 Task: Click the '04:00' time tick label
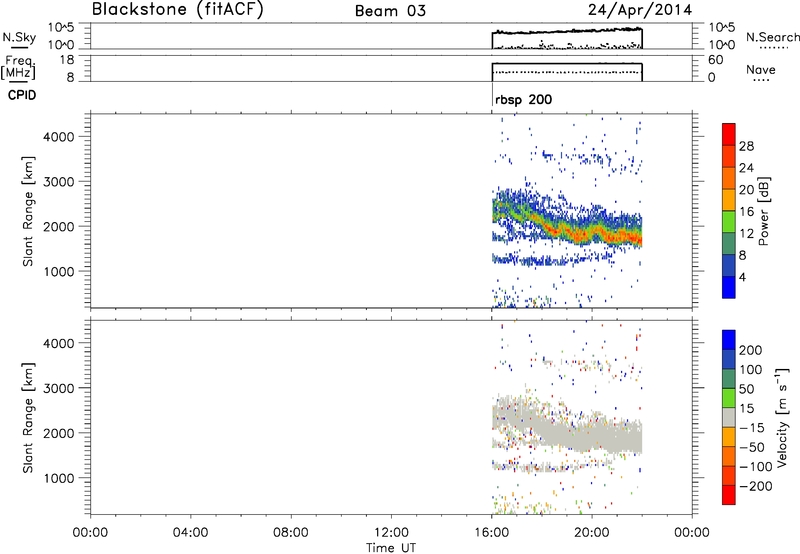190,533
